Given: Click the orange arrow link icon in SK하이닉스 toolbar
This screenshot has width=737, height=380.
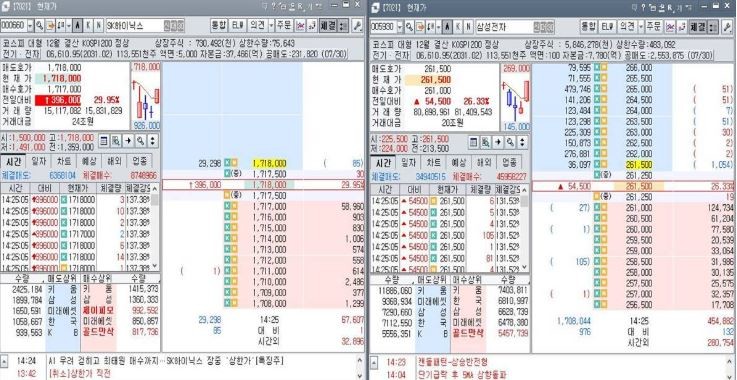Looking at the screenshot, I should pos(50,25).
